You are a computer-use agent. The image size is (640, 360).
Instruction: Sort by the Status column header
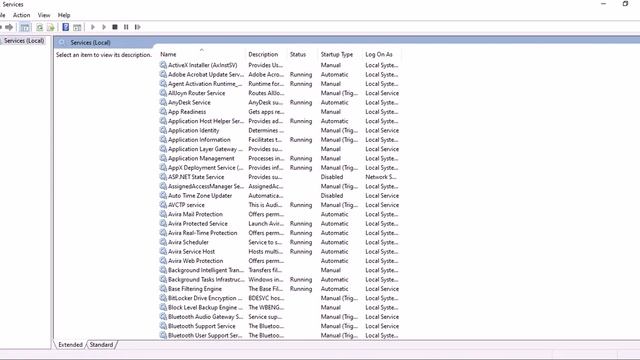point(298,54)
